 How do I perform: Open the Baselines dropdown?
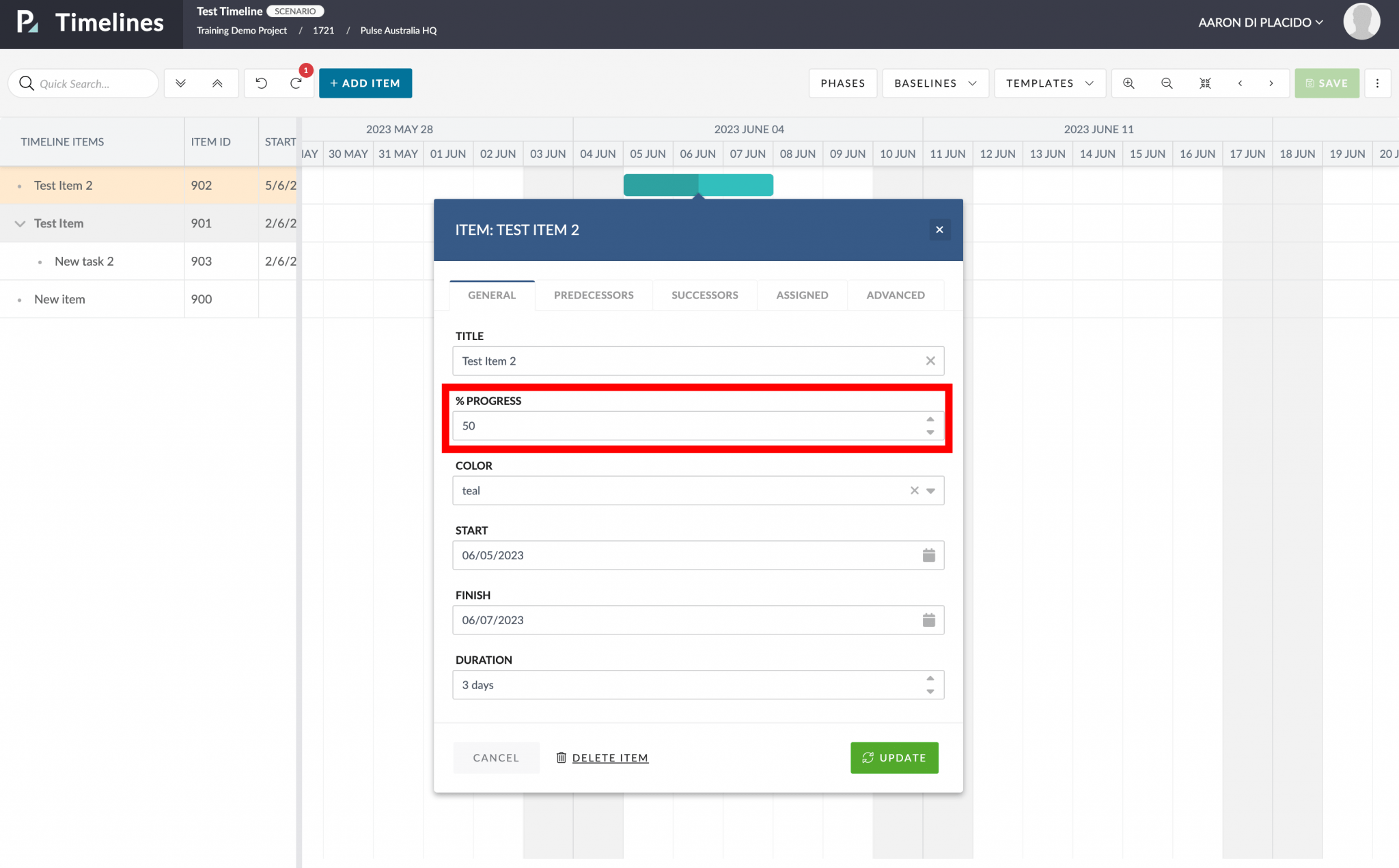tap(934, 83)
